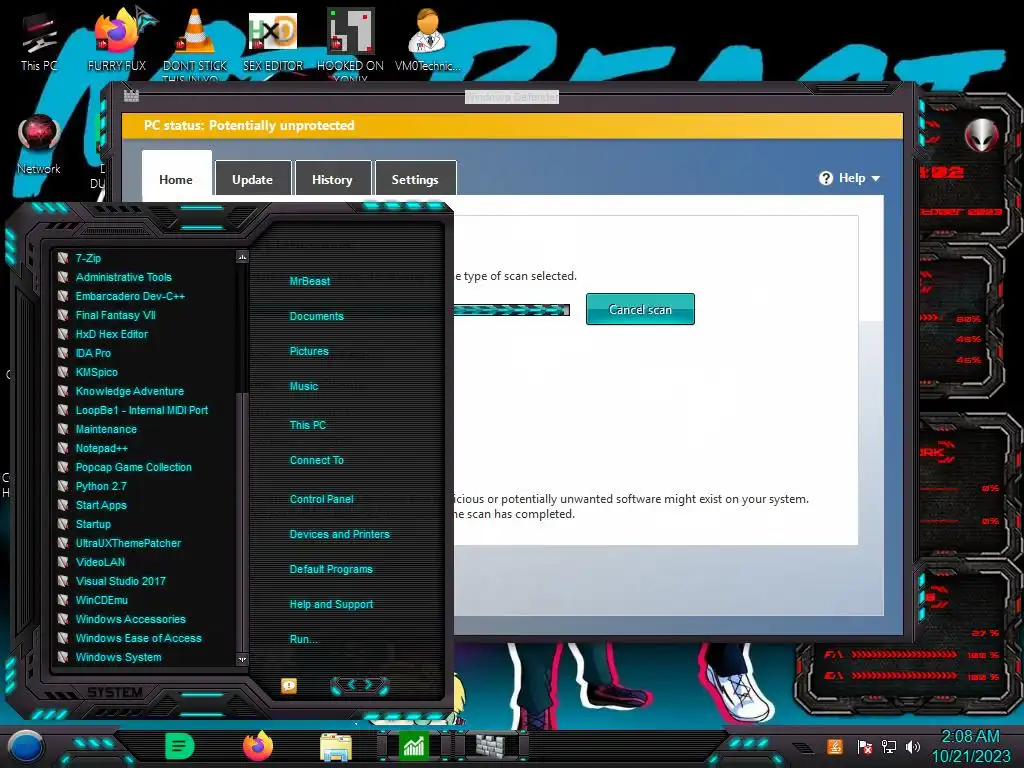The height and width of the screenshot is (768, 1024).
Task: Open File Explorer from the taskbar
Action: point(336,747)
